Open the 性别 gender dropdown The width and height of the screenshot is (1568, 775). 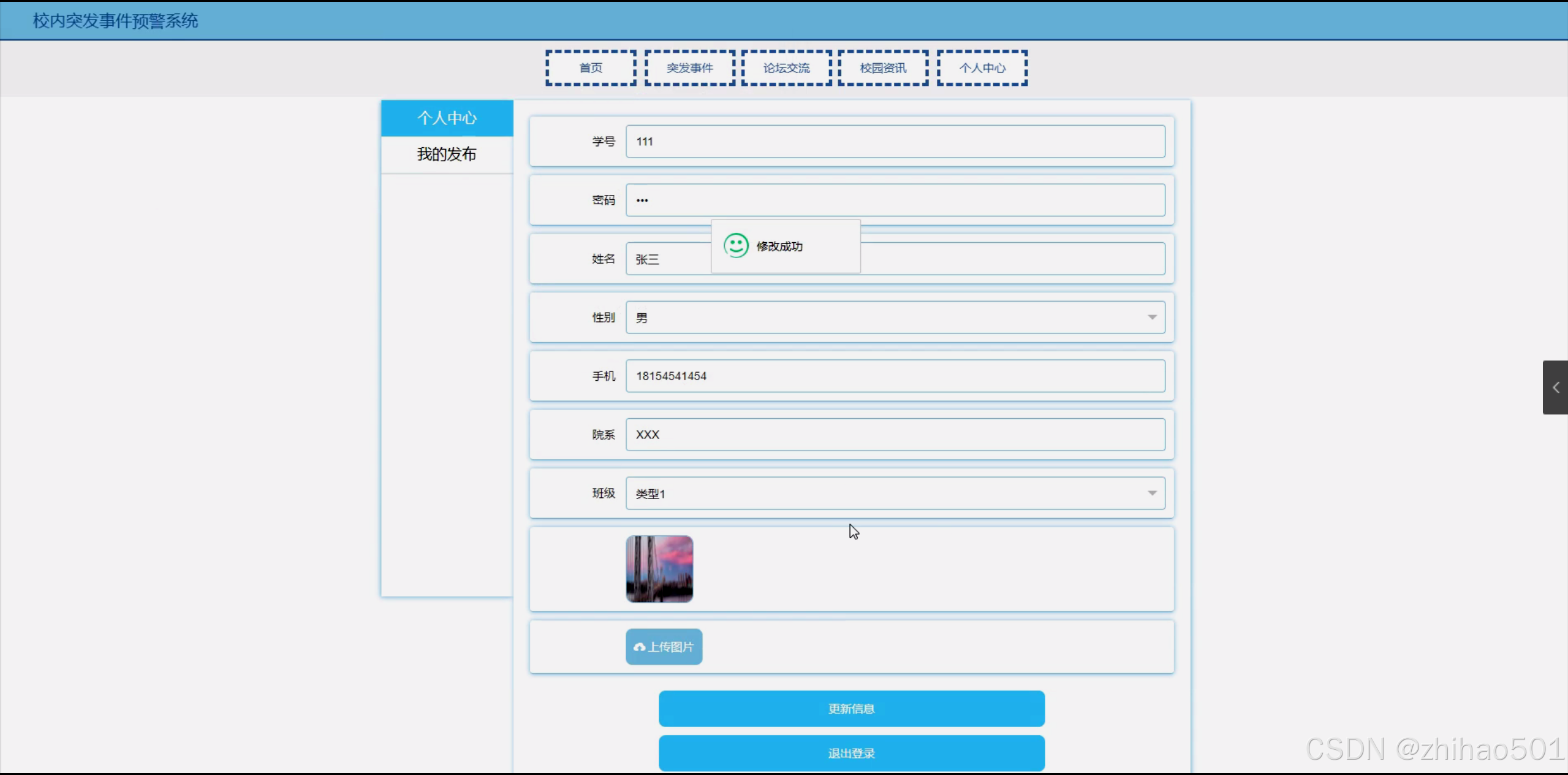pyautogui.click(x=895, y=318)
